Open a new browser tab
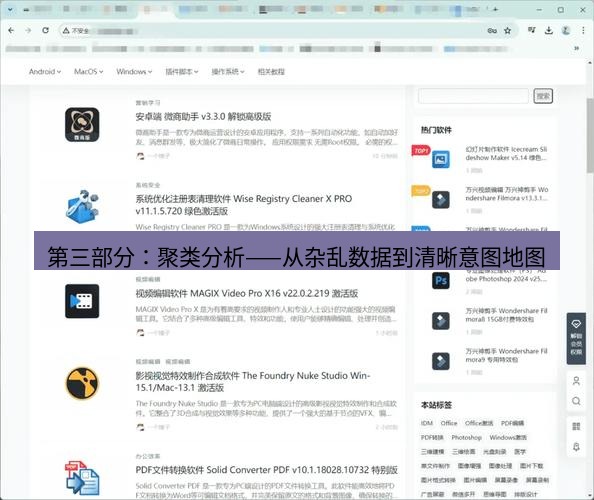 495,9
